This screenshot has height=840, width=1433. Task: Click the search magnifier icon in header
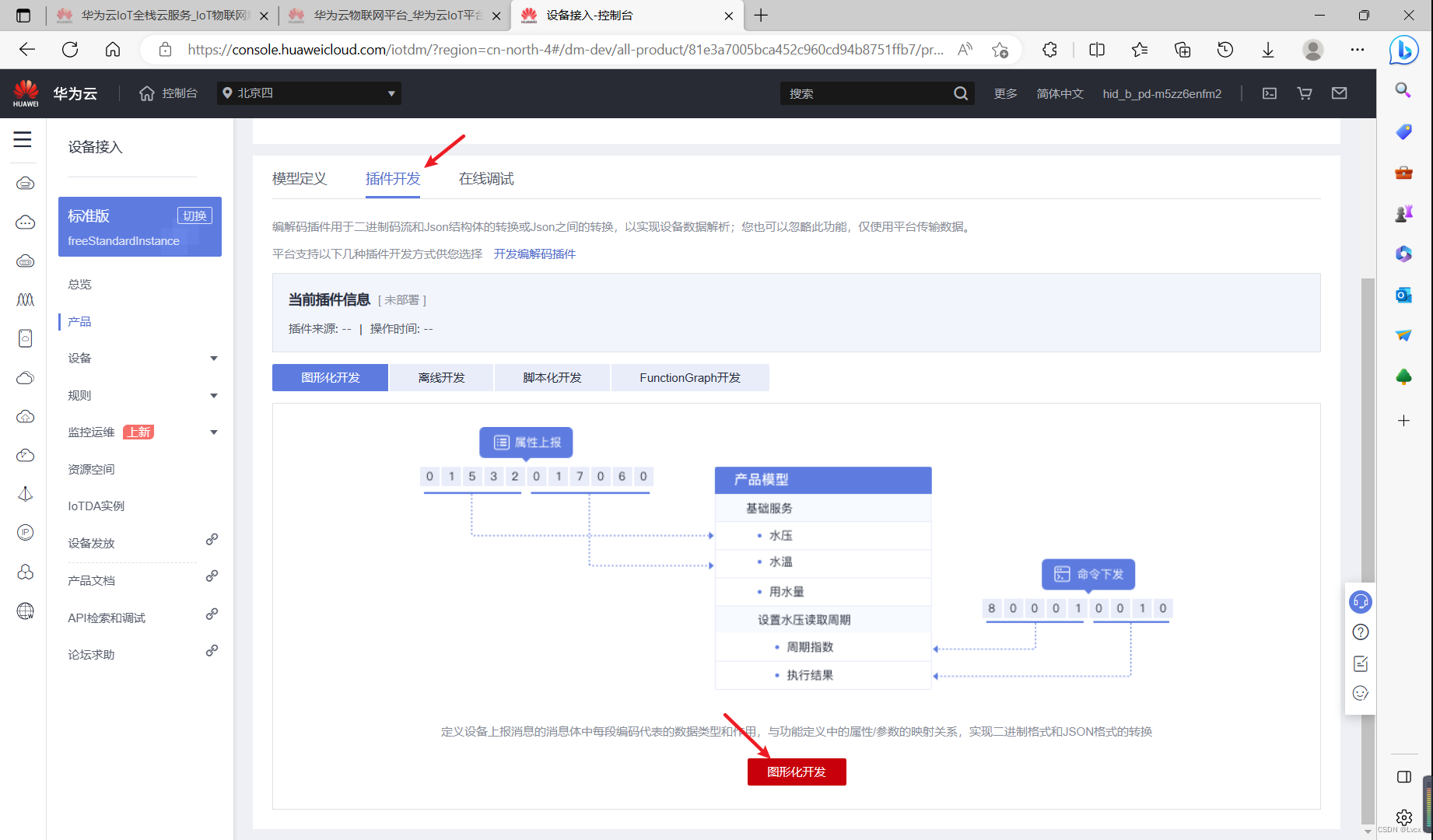[x=961, y=93]
